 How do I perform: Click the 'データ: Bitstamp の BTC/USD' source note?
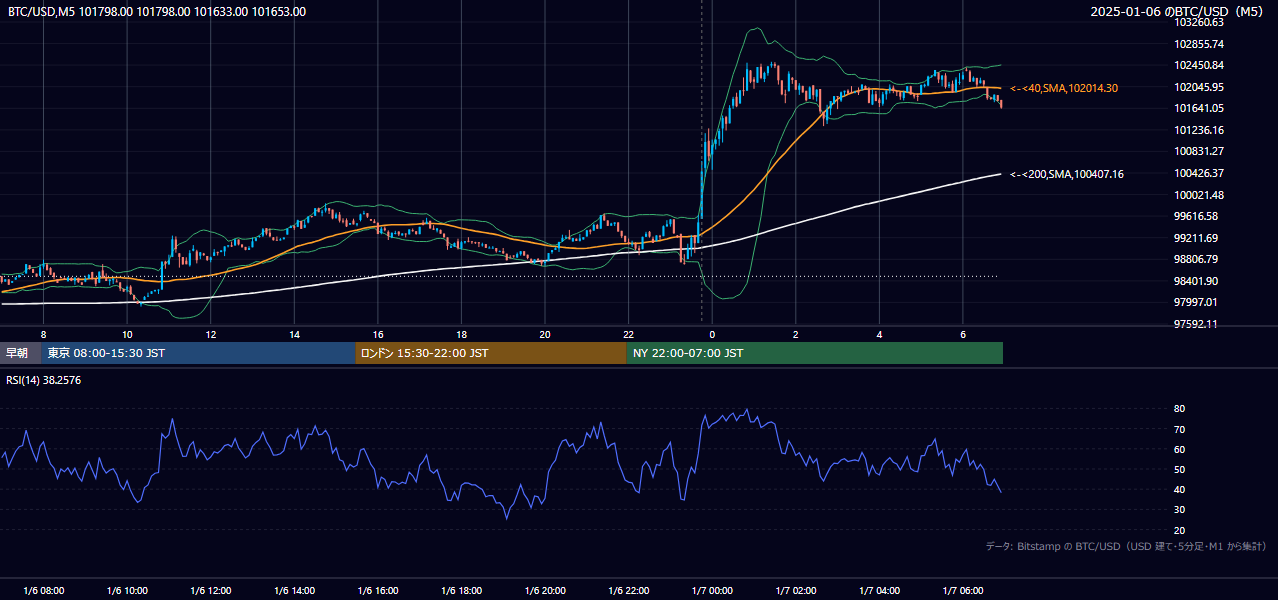coord(1126,547)
